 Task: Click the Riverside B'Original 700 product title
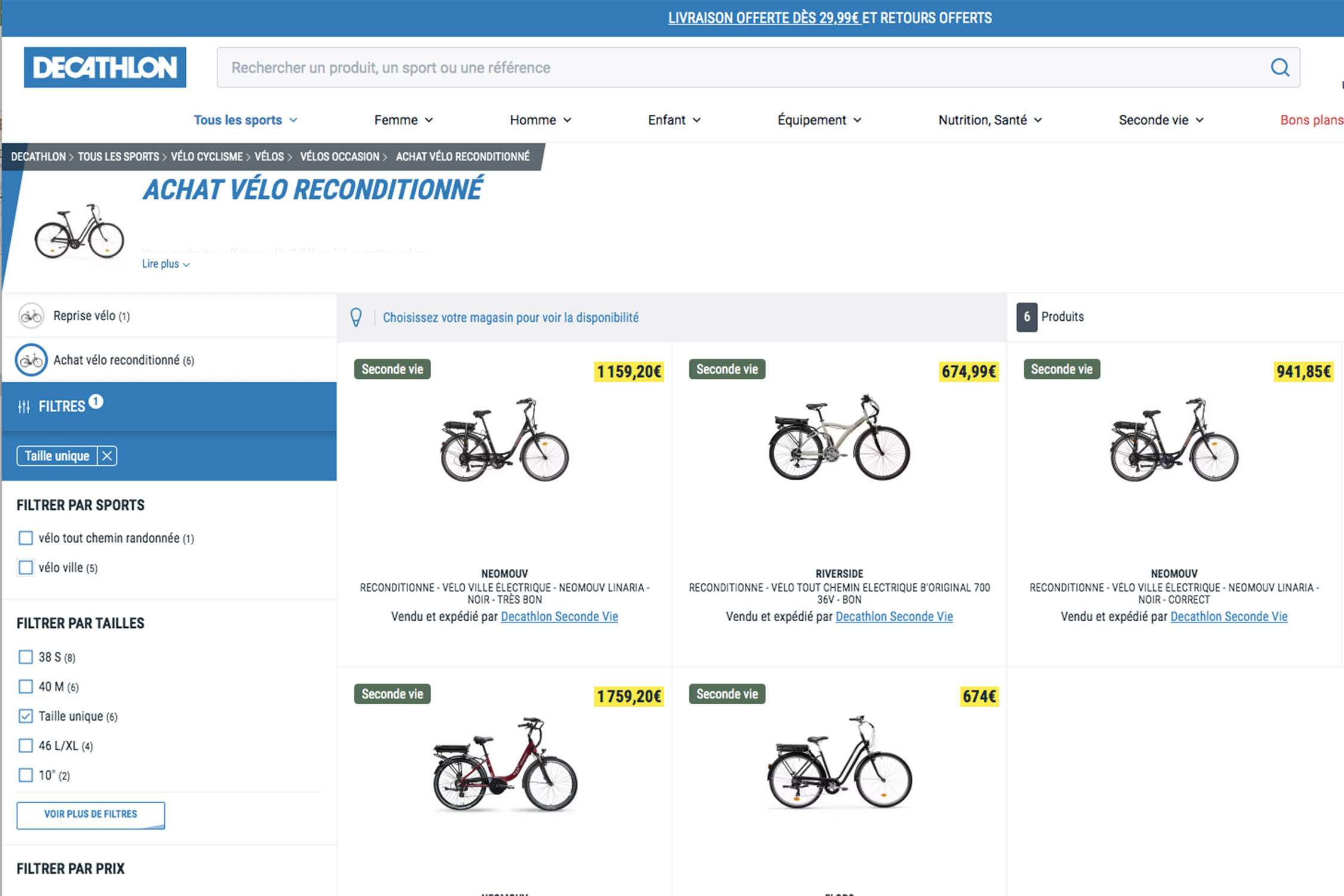point(839,593)
